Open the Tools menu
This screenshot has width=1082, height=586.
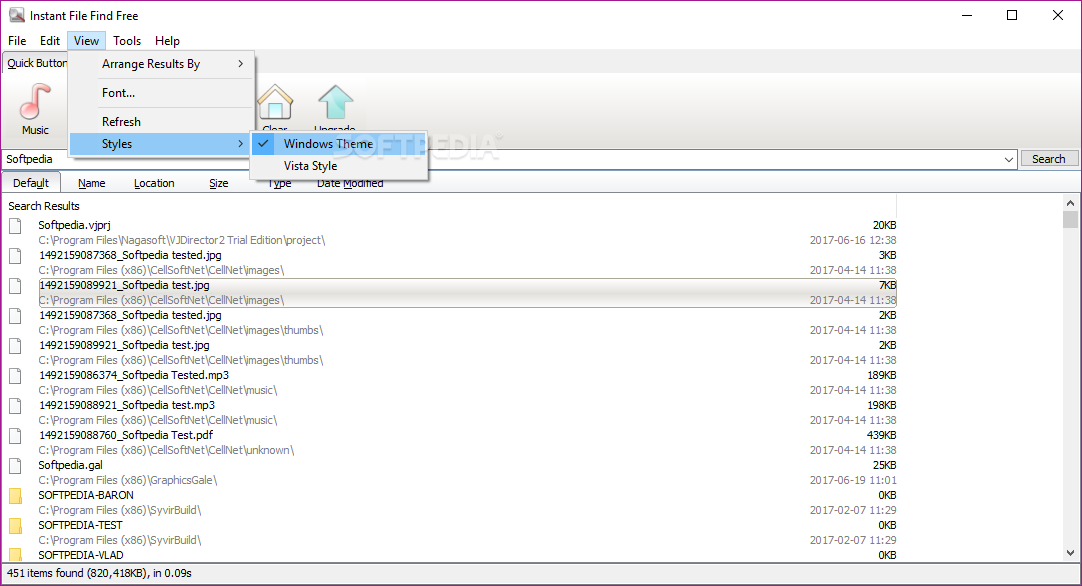tap(127, 41)
